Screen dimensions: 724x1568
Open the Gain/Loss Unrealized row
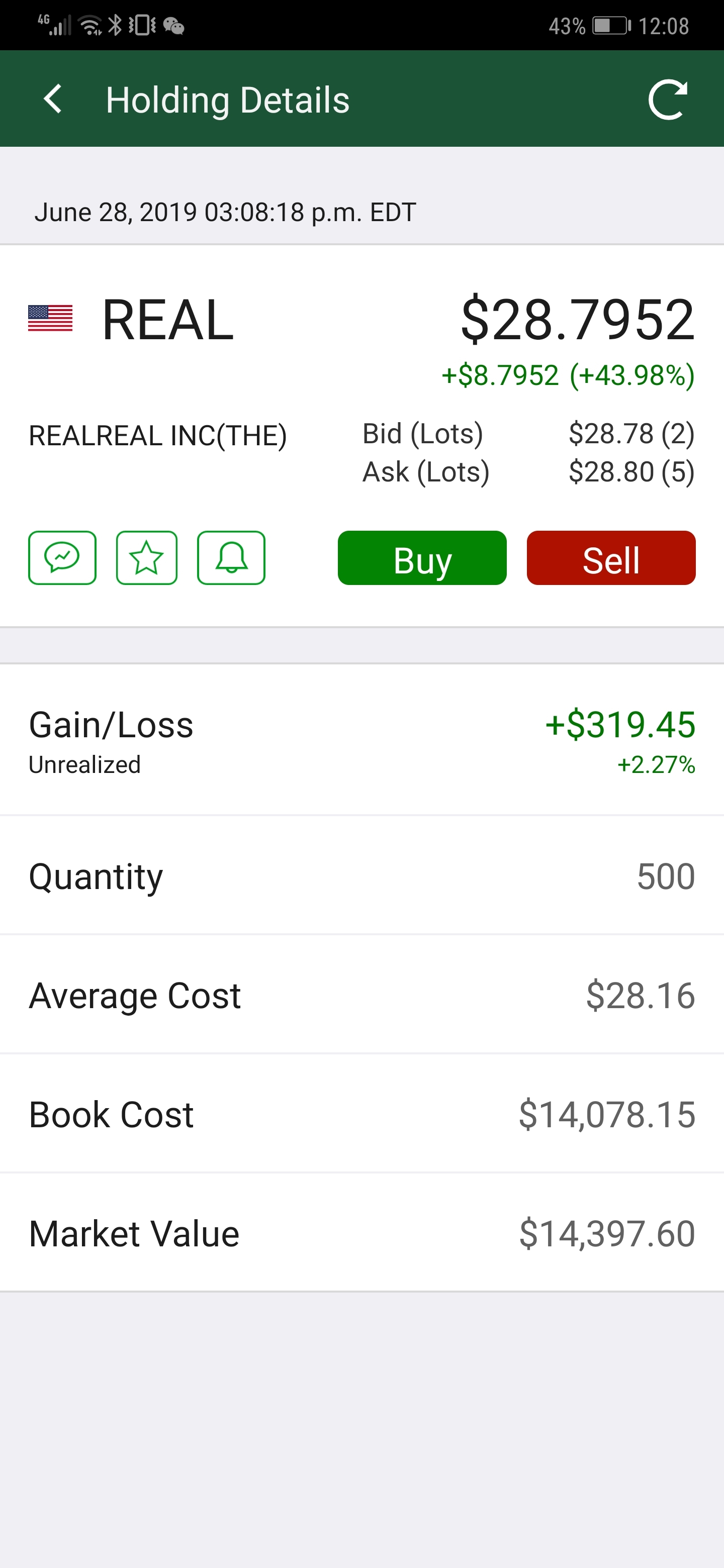(361, 740)
